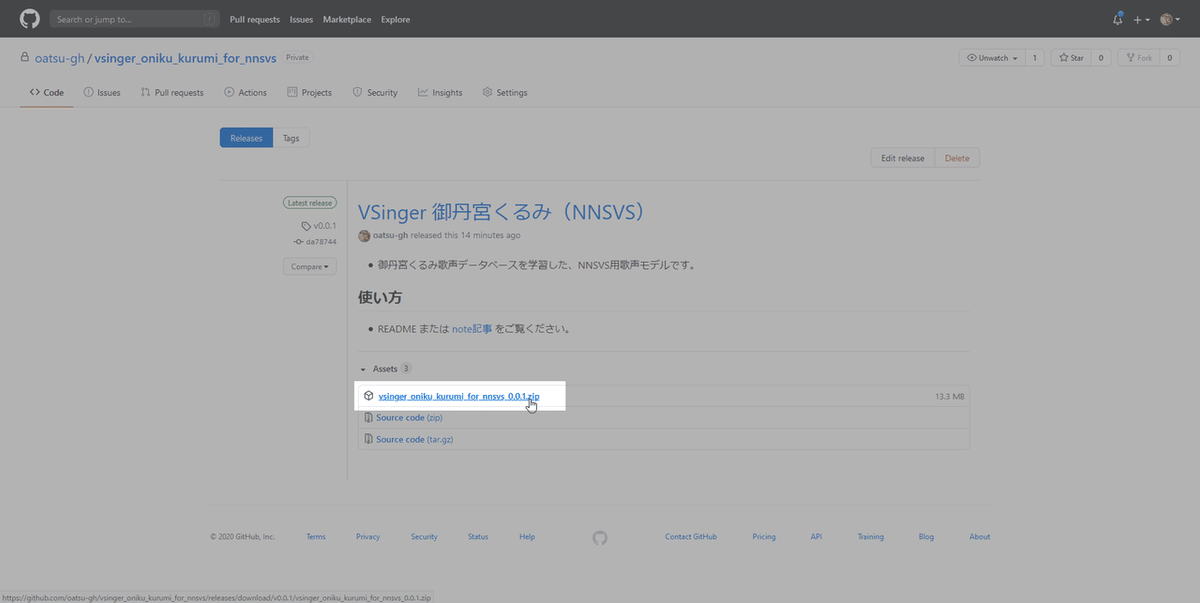The image size is (1200, 603).
Task: Open vsinger_oniku_kurumi_for_nnsvs repository link
Action: (186, 58)
